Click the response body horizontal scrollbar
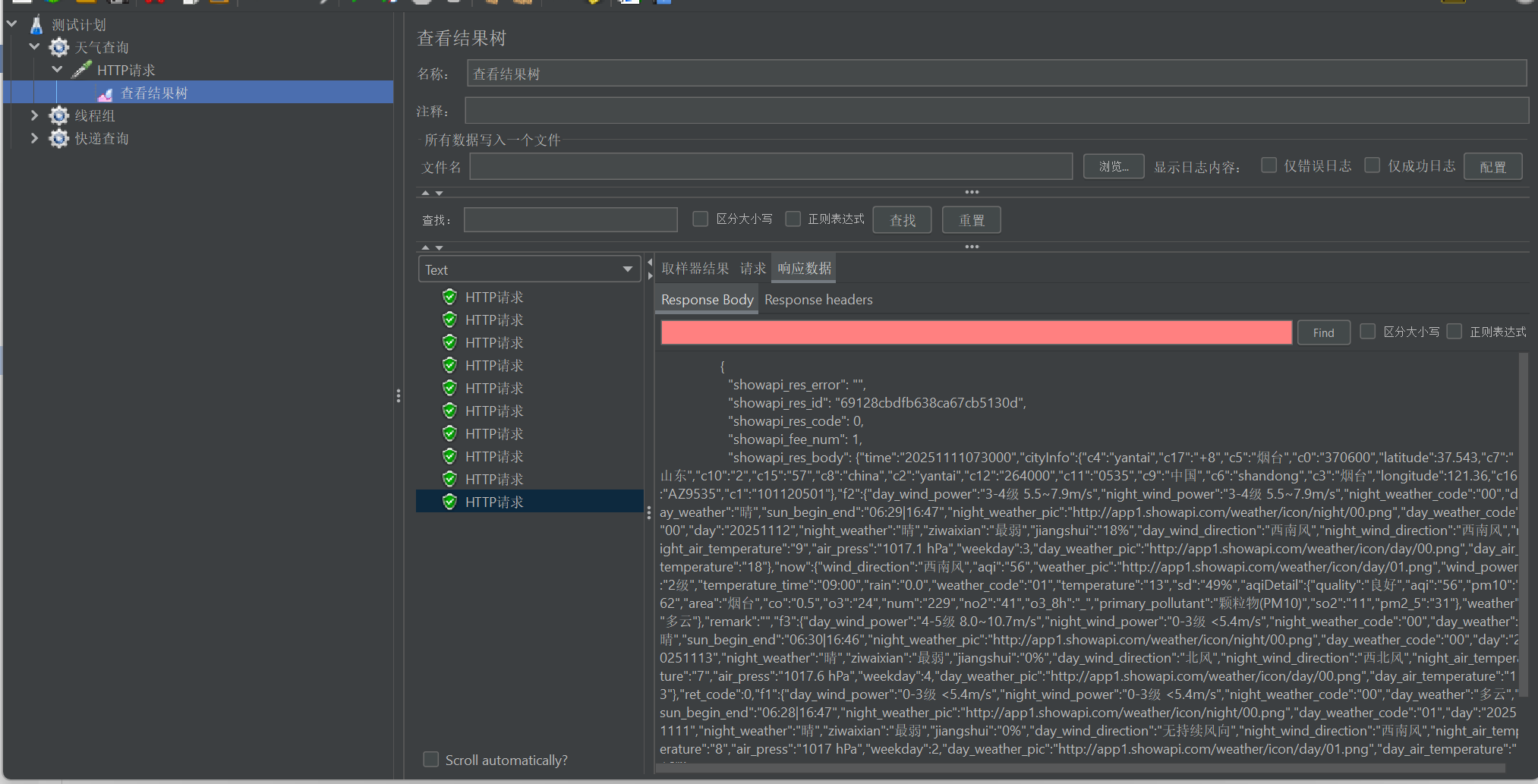The image size is (1538, 784). (1079, 768)
